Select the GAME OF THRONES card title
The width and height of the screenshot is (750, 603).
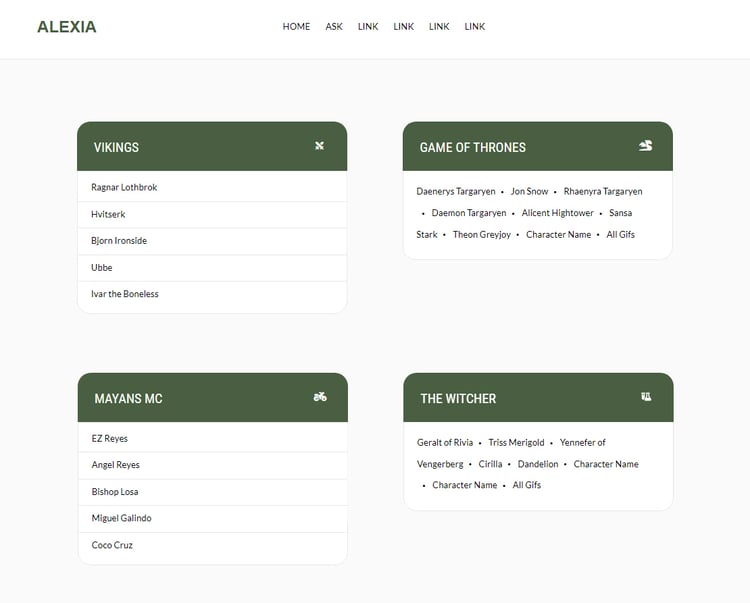473,147
